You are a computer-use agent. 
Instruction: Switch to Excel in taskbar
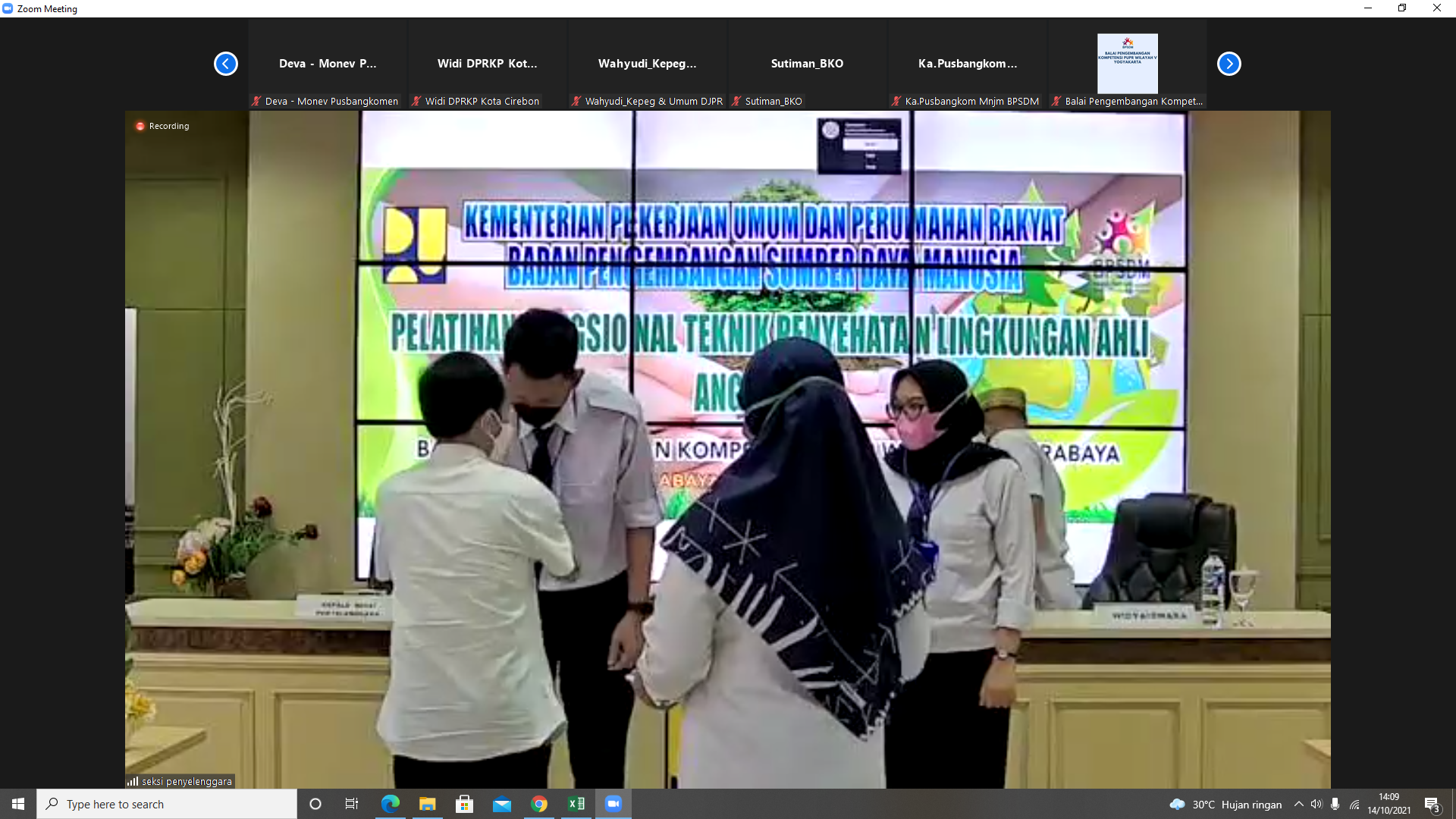click(576, 804)
